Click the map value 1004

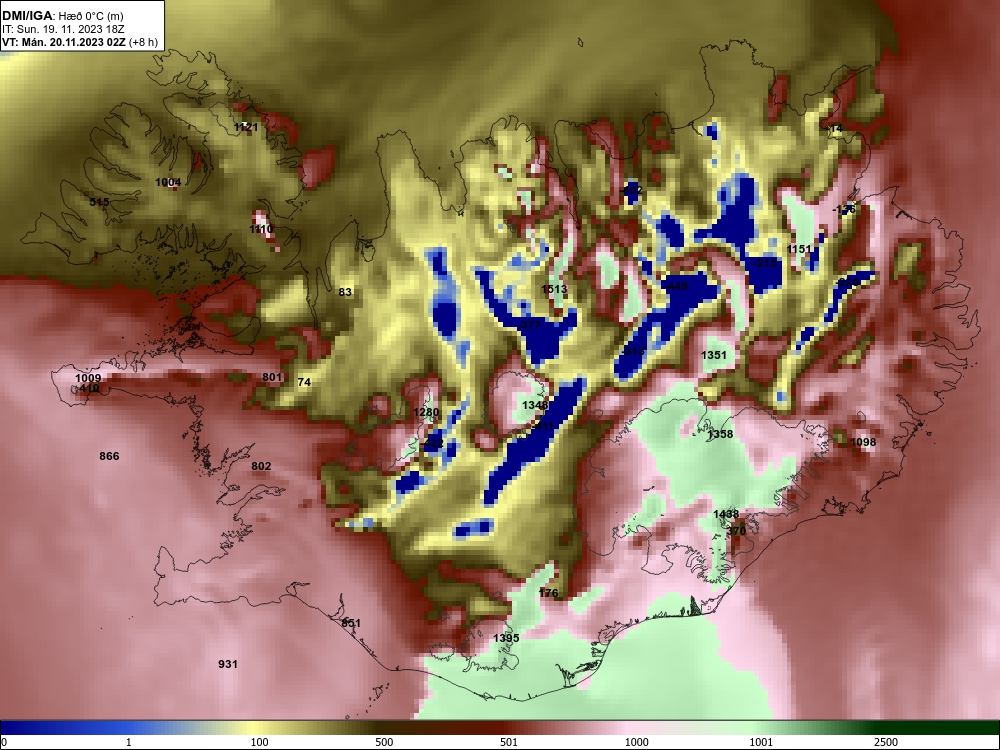point(168,182)
